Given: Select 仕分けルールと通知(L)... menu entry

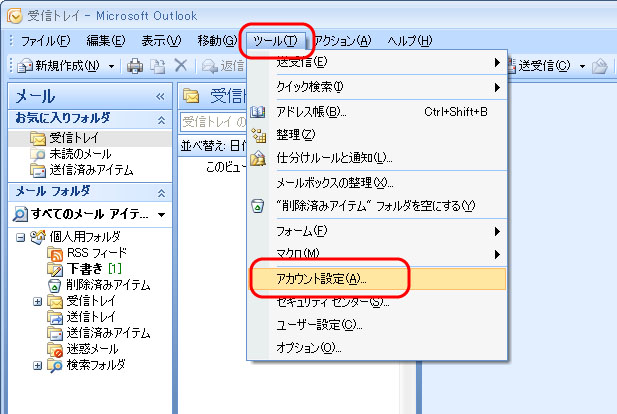Looking at the screenshot, I should pyautogui.click(x=377, y=158).
